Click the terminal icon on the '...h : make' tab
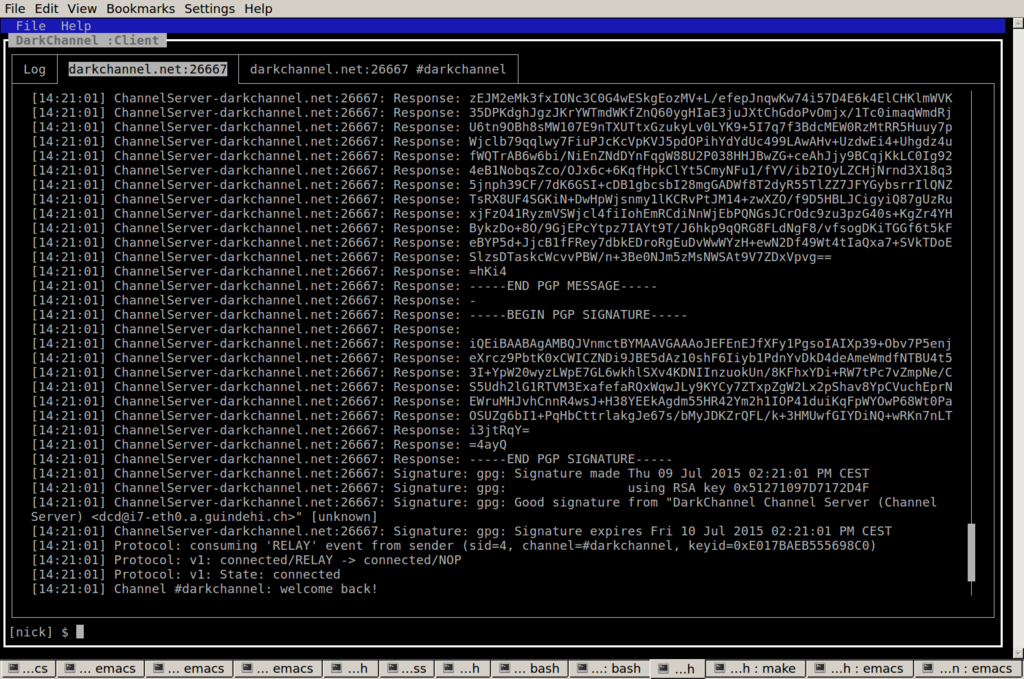Screen dimensions: 1024x679 click(x=719, y=669)
